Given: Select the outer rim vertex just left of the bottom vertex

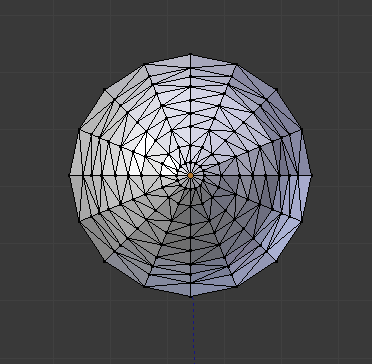Looking at the screenshot, I should point(144,286).
